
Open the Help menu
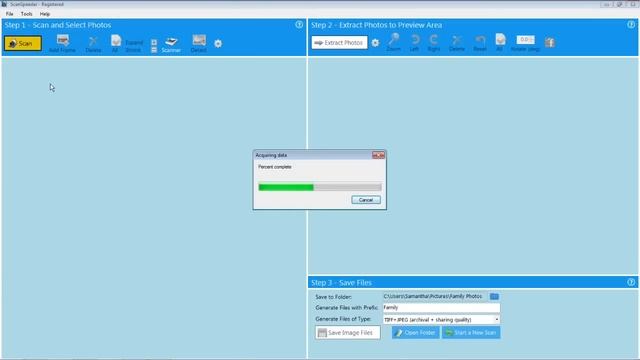pyautogui.click(x=45, y=14)
